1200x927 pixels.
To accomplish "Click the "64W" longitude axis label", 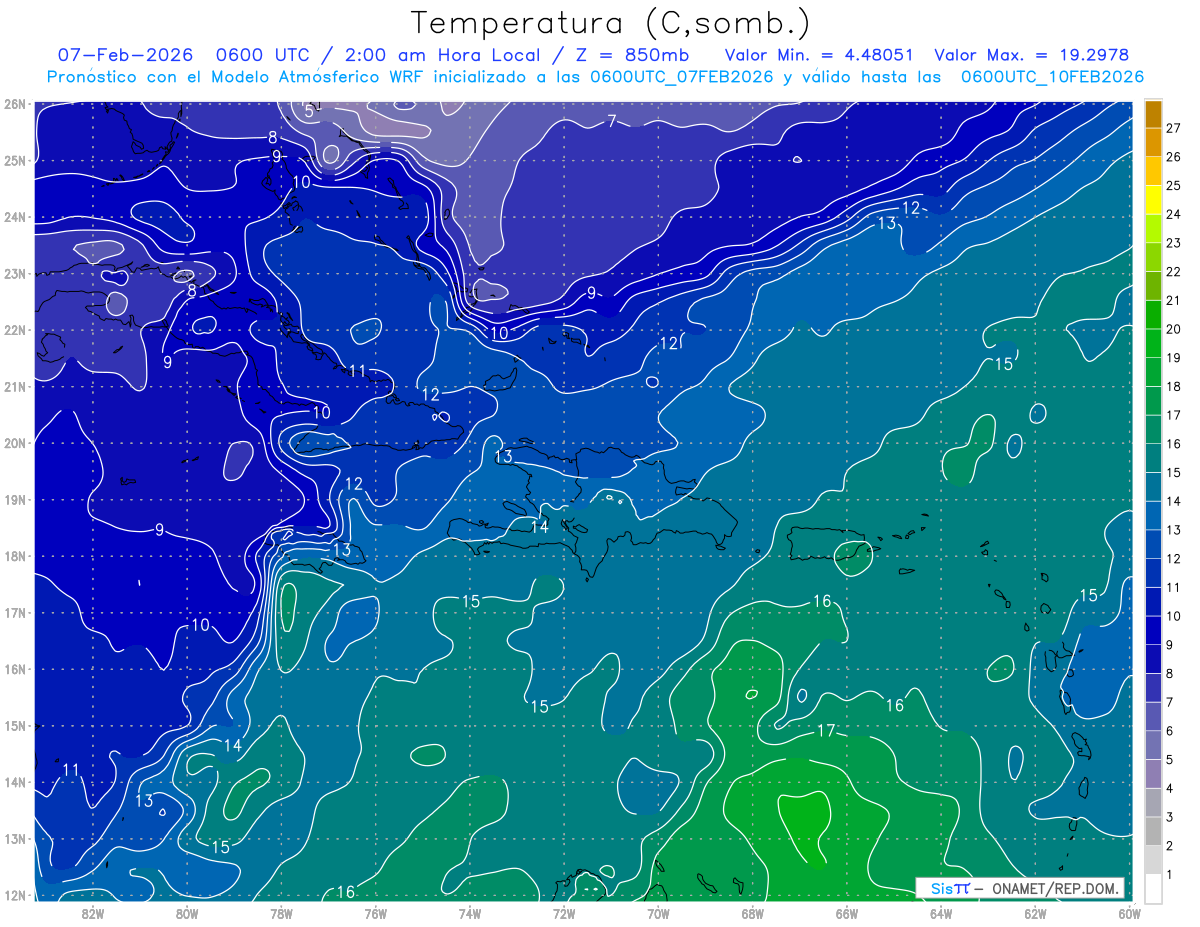I will (941, 913).
